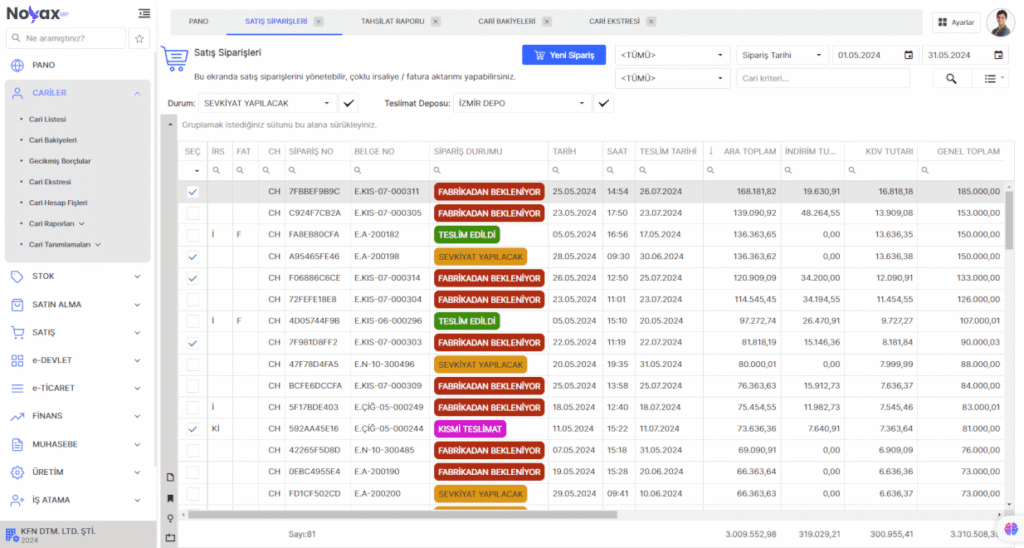Click the checkmark next to Durum dropdown
This screenshot has width=1024, height=548.
click(349, 102)
